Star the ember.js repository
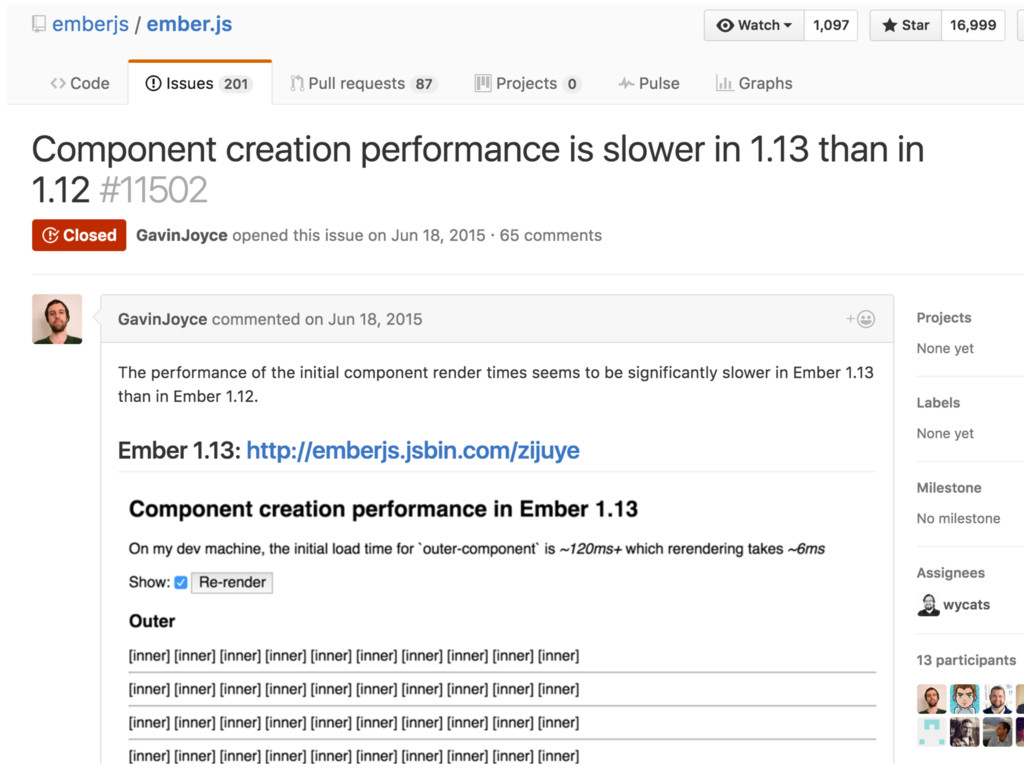This screenshot has width=1024, height=768. pos(905,25)
